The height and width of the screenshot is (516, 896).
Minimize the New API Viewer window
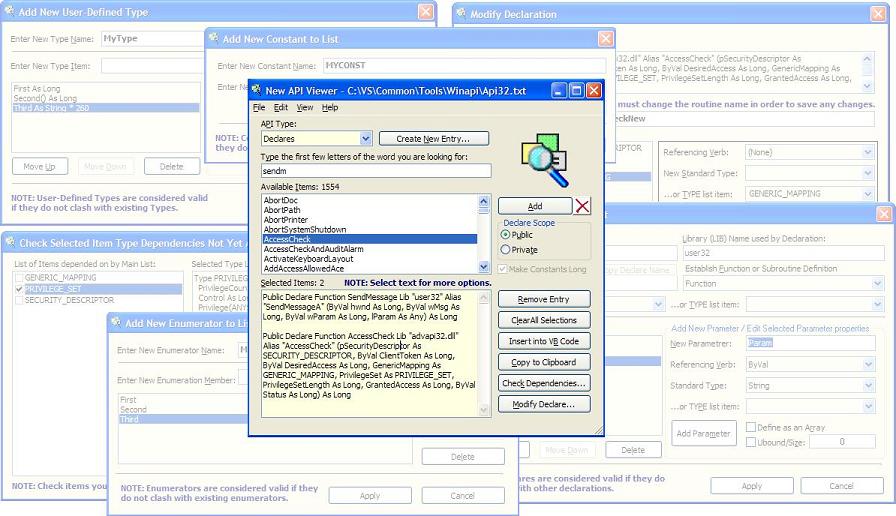559,90
